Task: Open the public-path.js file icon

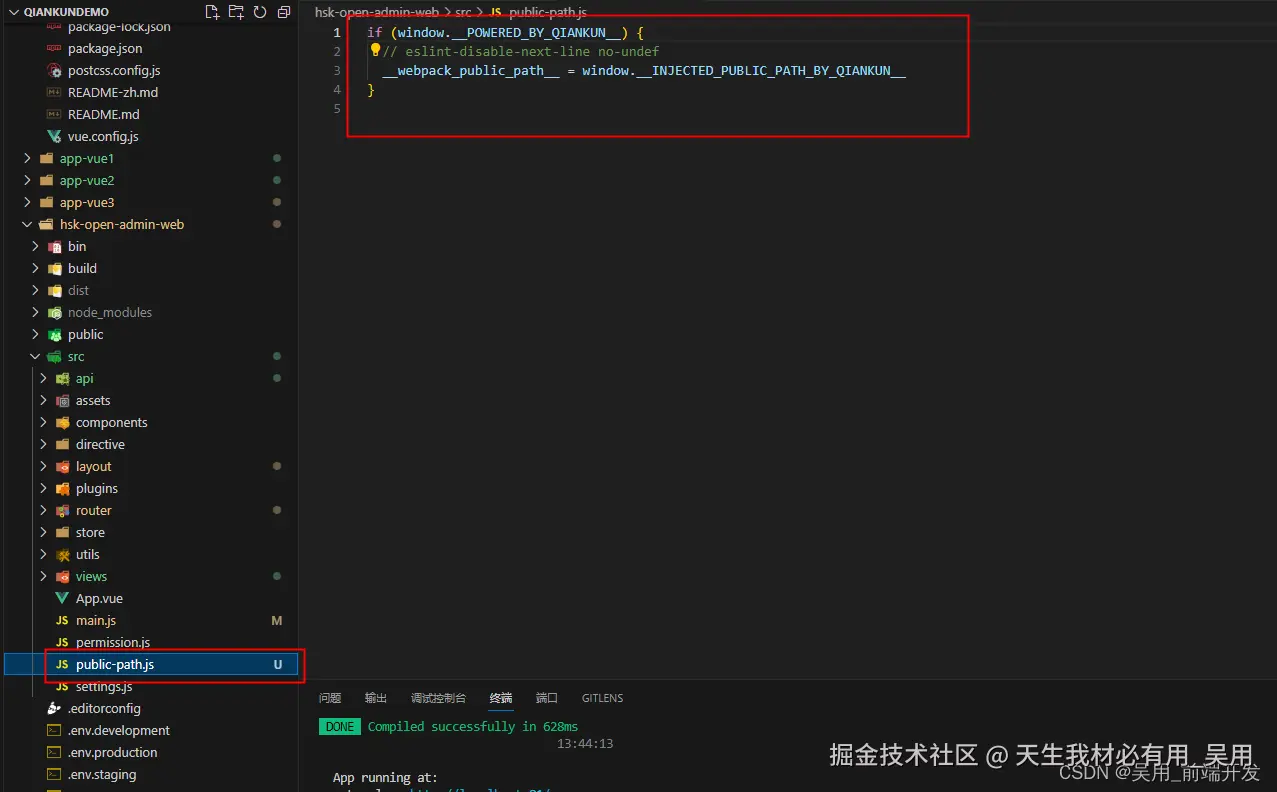Action: (62, 664)
